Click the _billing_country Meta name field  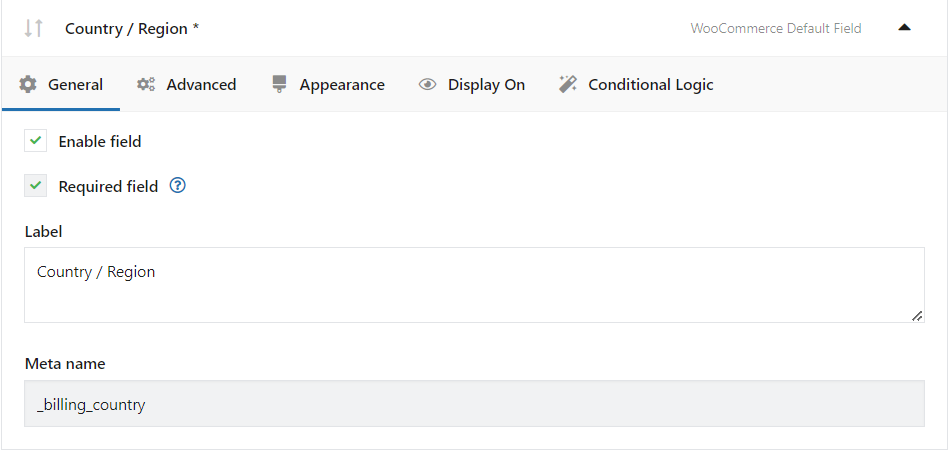click(x=474, y=404)
